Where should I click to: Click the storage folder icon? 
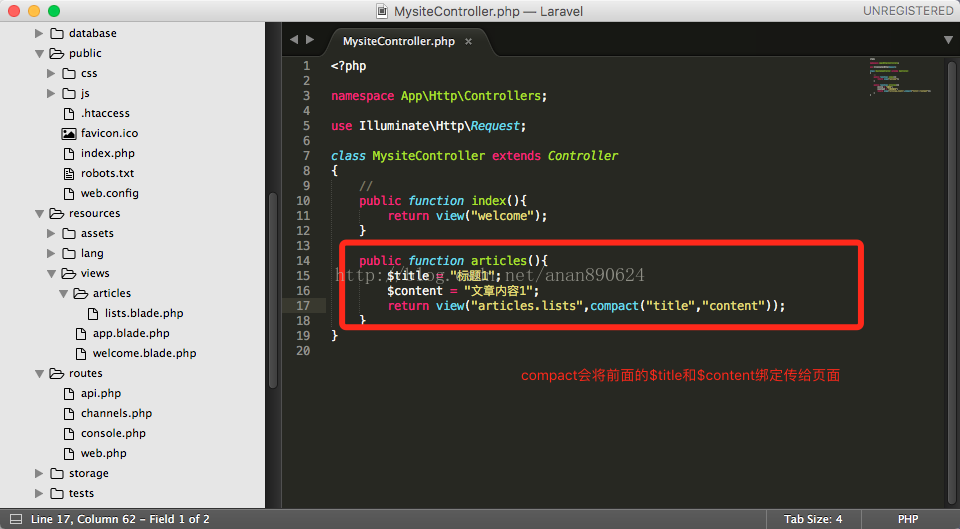pyautogui.click(x=57, y=473)
